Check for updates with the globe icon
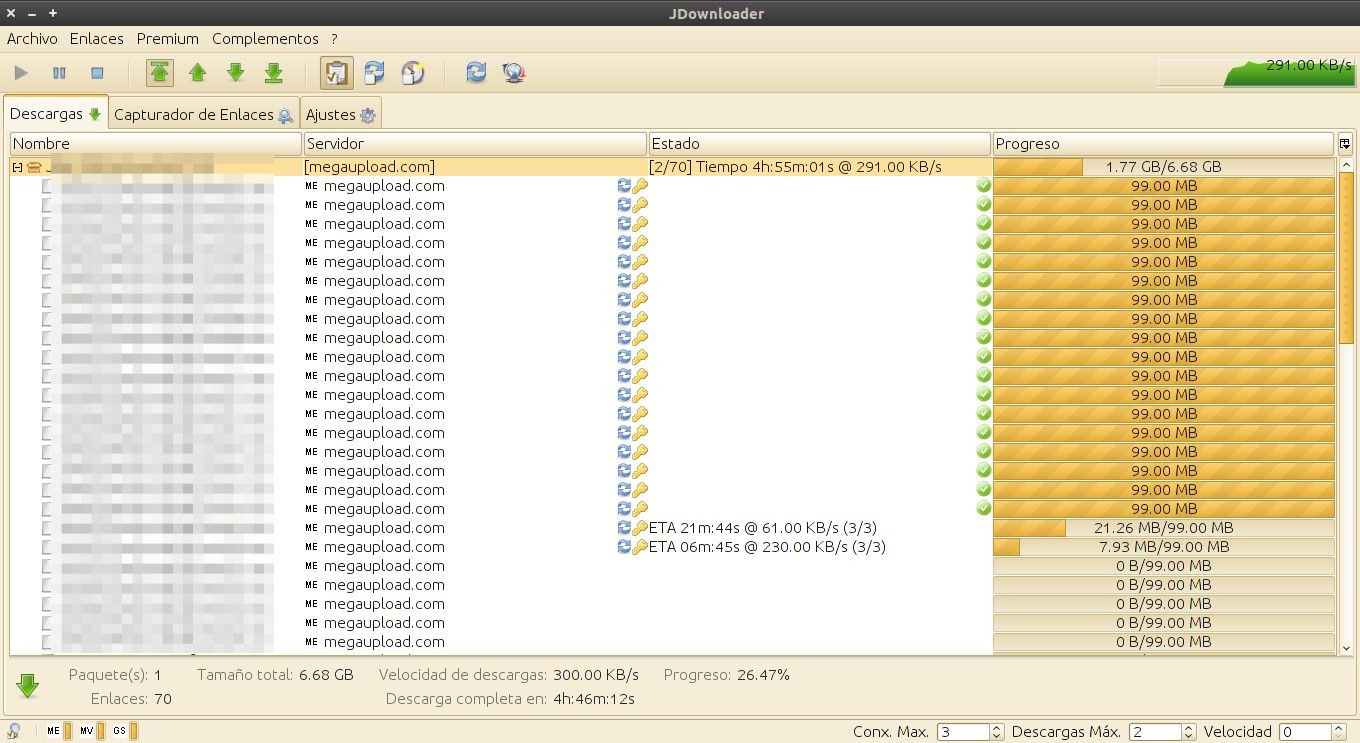This screenshot has width=1360, height=743. pos(514,73)
